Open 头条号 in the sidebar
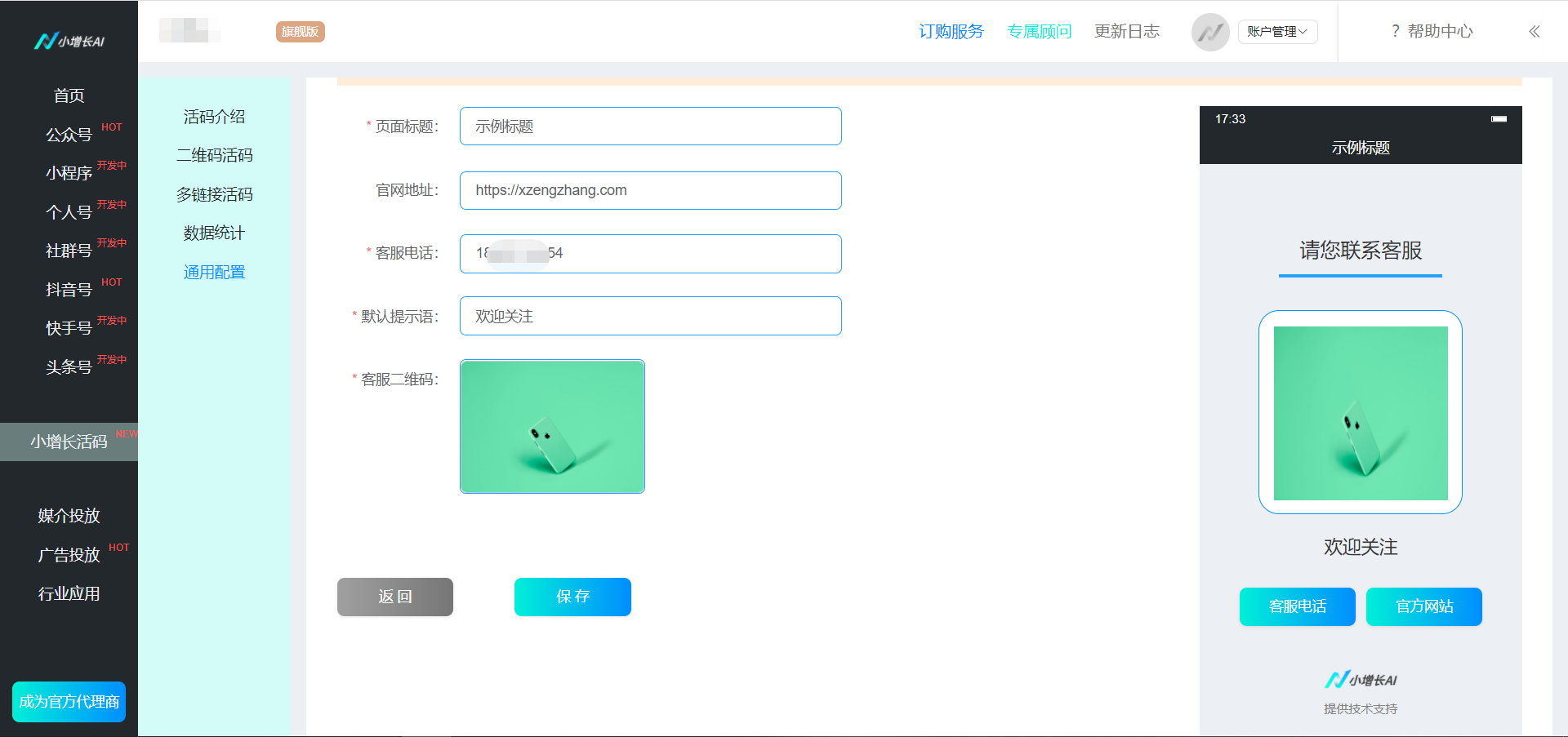1568x737 pixels. click(69, 367)
